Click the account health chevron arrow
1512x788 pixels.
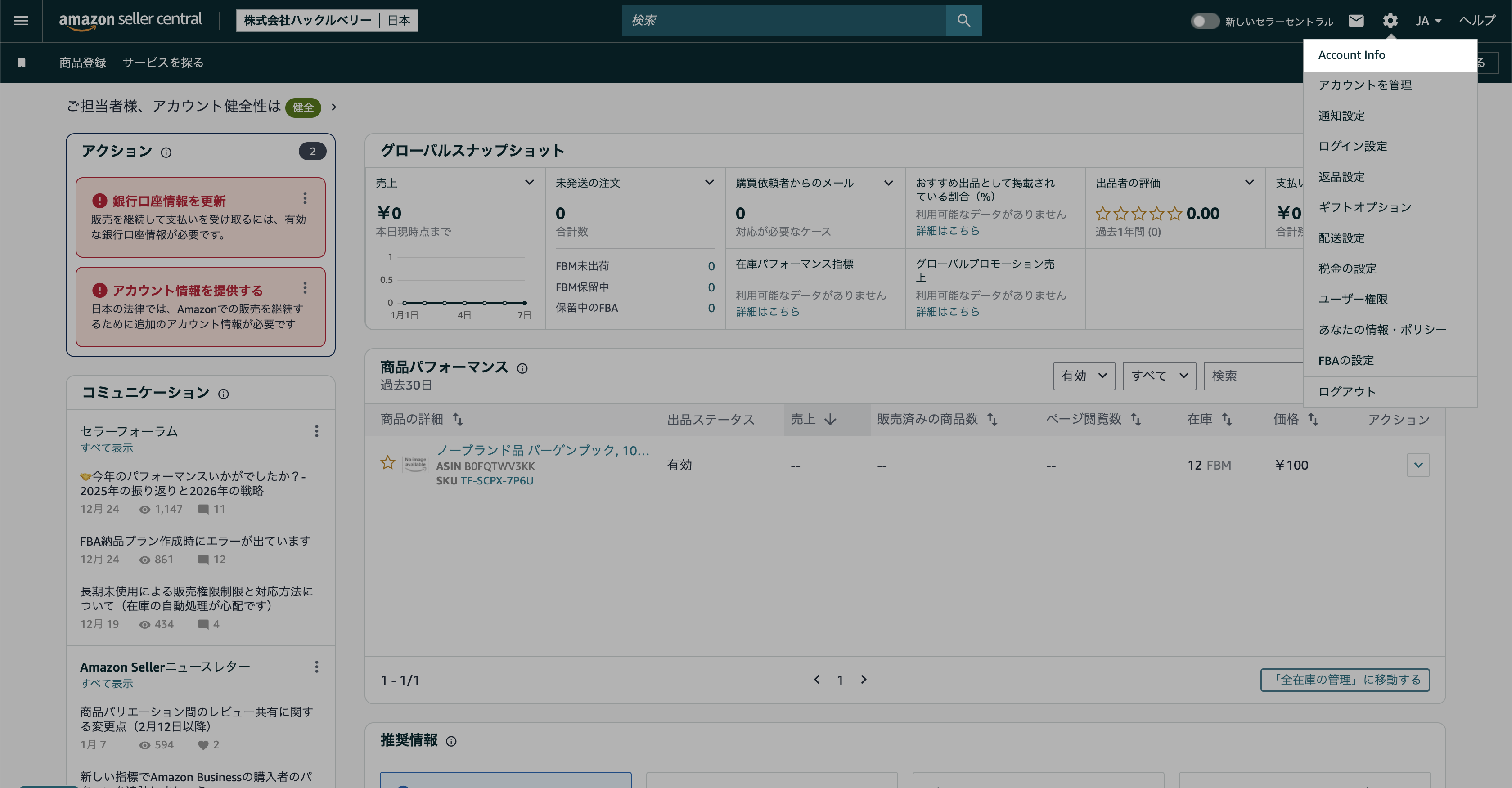334,107
